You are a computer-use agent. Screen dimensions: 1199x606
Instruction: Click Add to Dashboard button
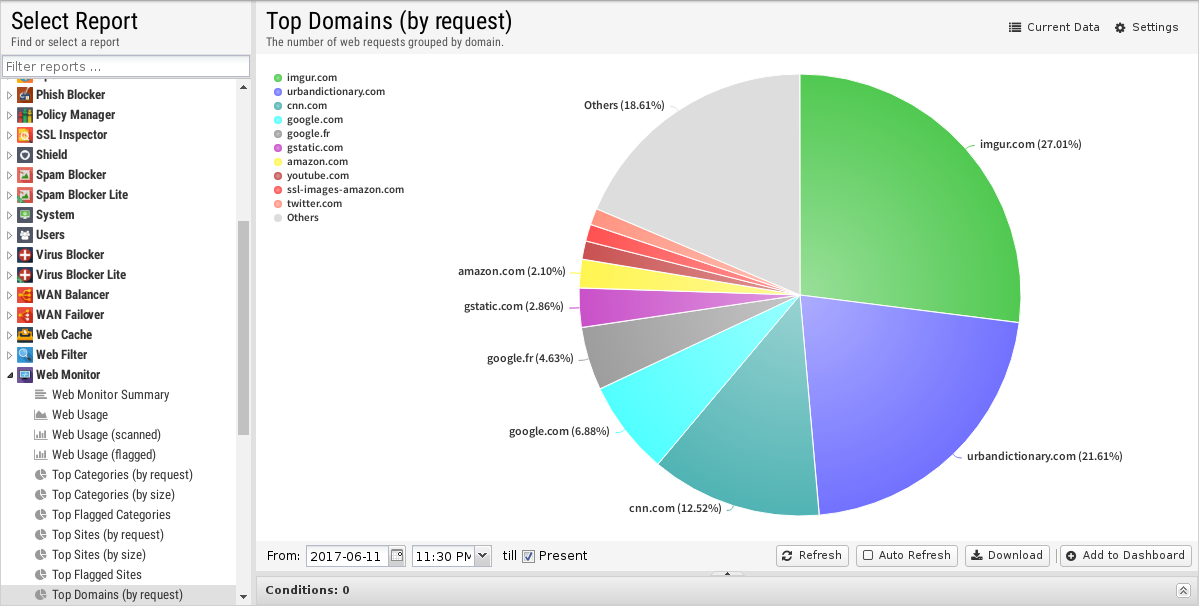pos(1126,556)
